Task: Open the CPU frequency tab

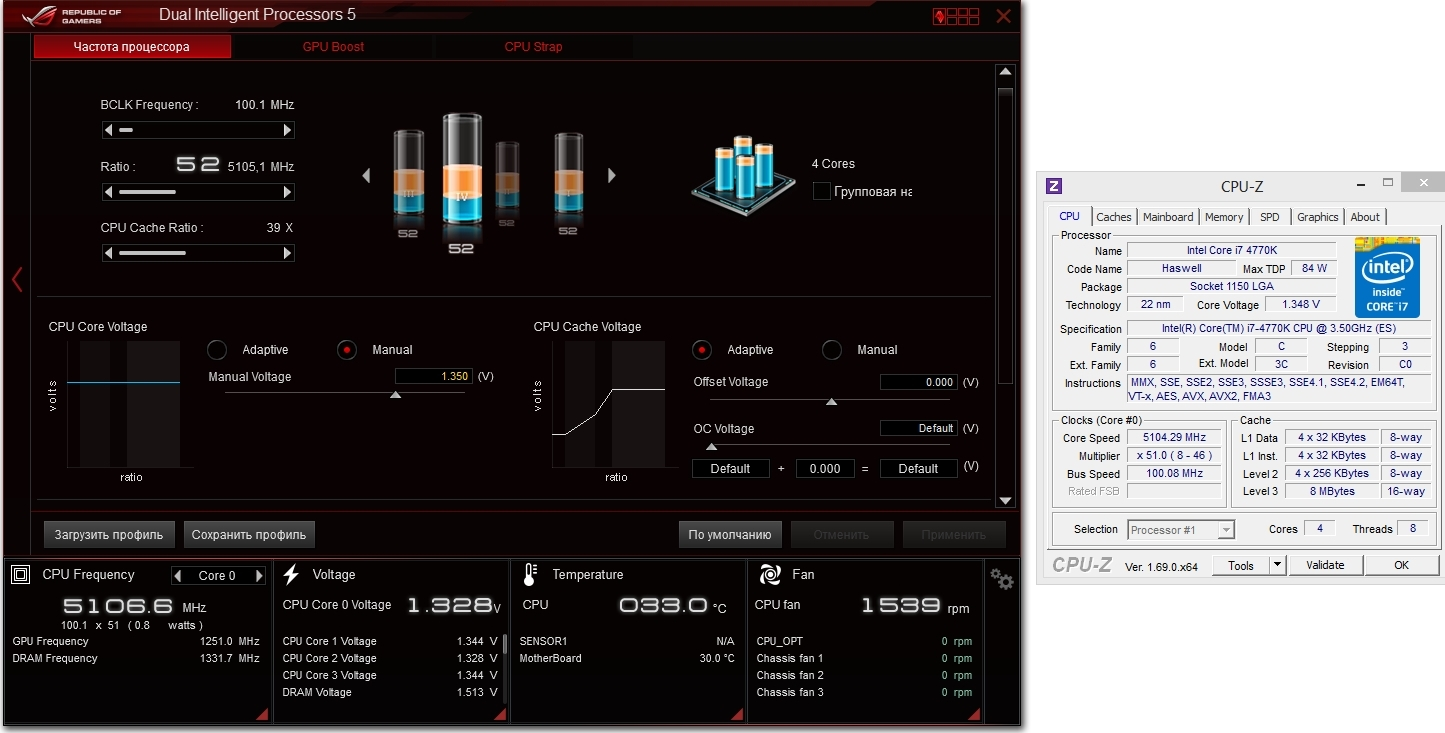Action: click(x=132, y=47)
